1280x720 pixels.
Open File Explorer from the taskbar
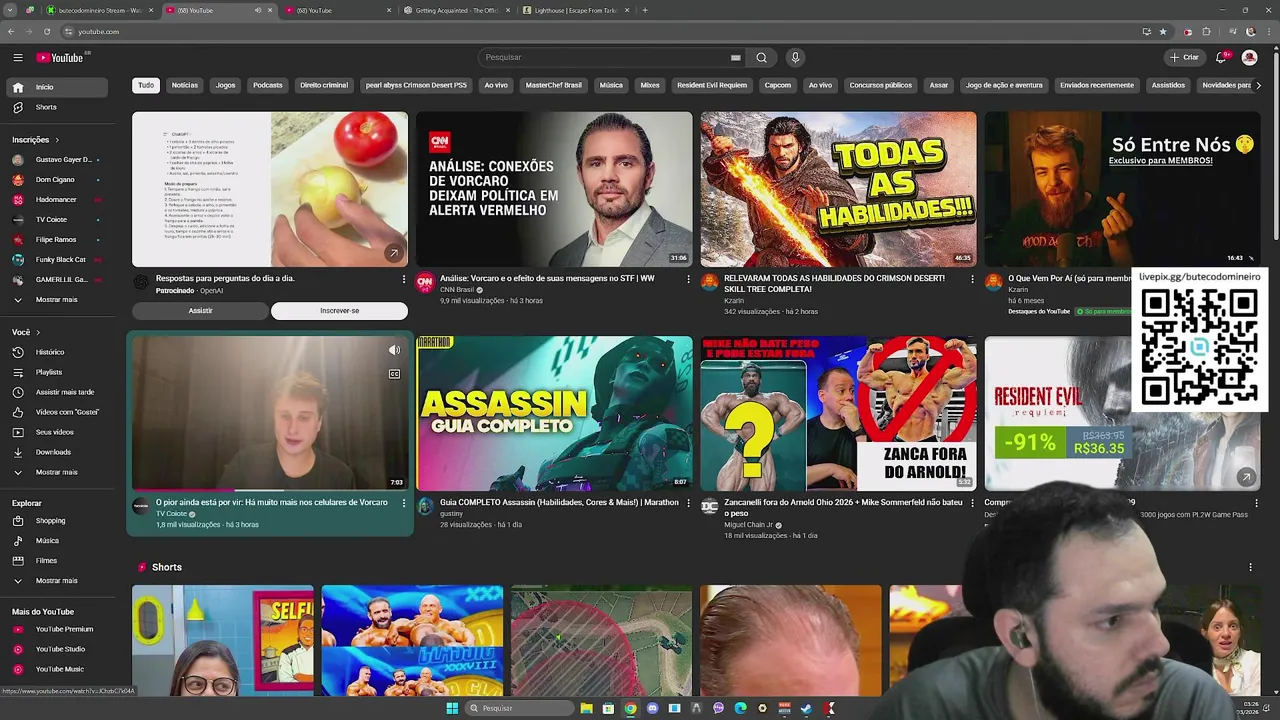tap(587, 708)
